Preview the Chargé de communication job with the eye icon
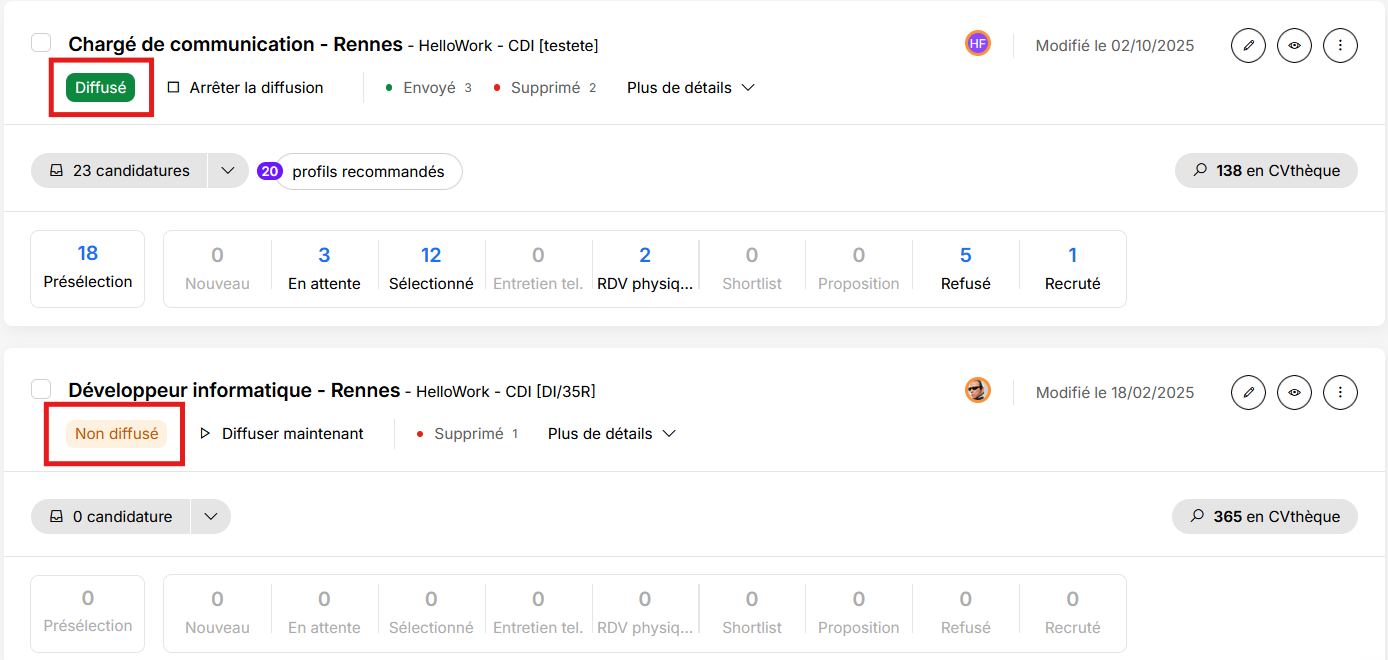The image size is (1388, 660). click(1294, 45)
